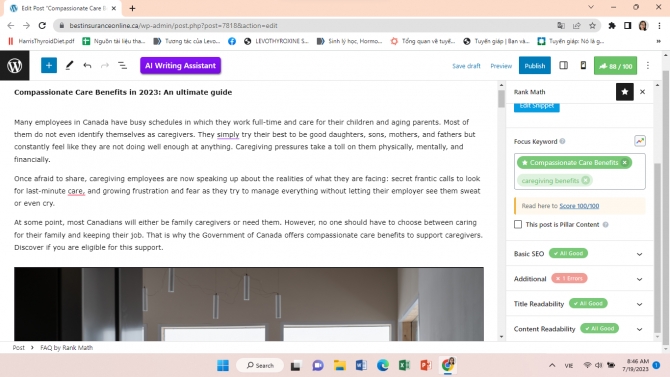Check This post is Pillar Content
This screenshot has width=670, height=377.
tap(518, 224)
